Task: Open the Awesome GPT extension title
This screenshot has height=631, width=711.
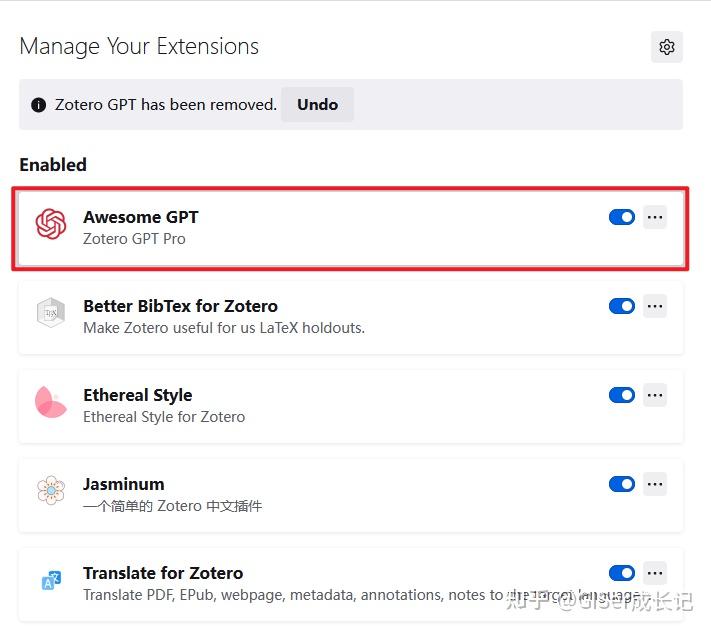Action: (141, 217)
